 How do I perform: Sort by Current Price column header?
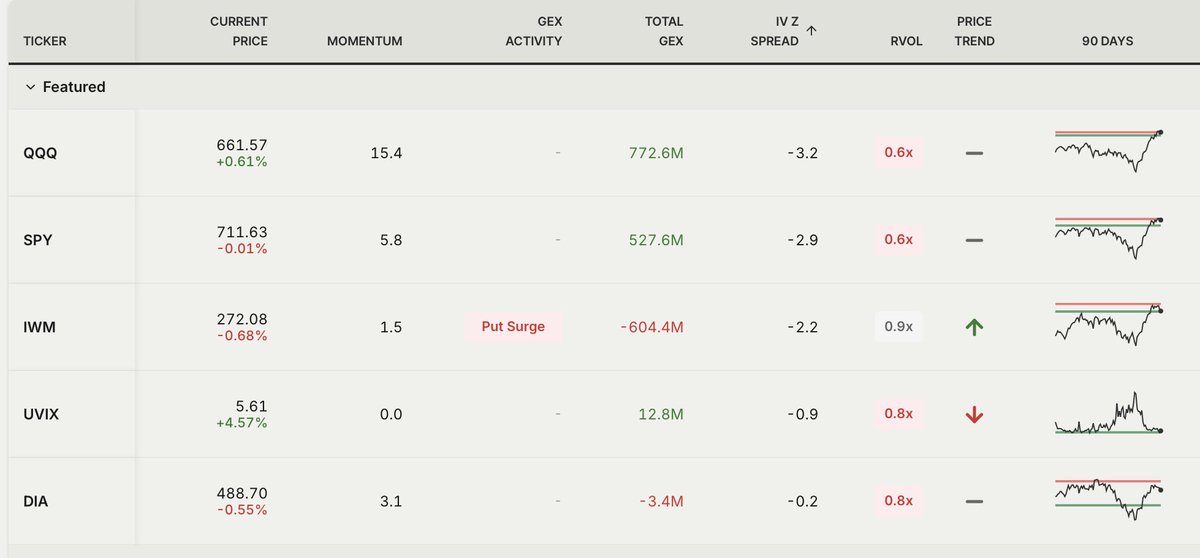pyautogui.click(x=238, y=31)
